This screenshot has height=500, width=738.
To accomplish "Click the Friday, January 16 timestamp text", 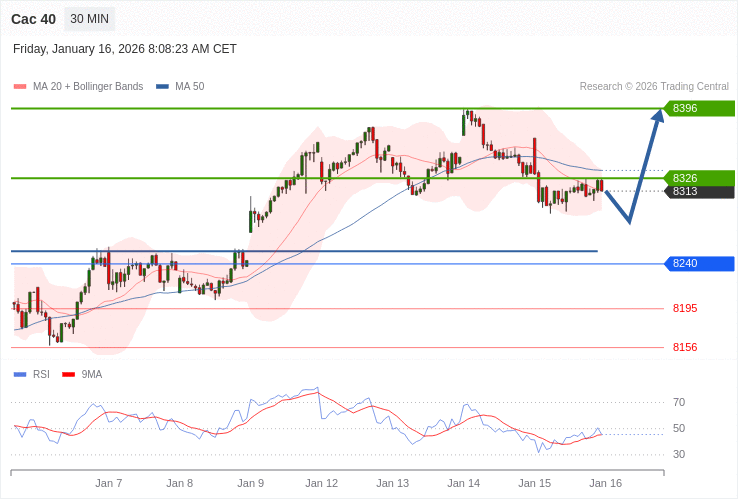I will tap(125, 49).
